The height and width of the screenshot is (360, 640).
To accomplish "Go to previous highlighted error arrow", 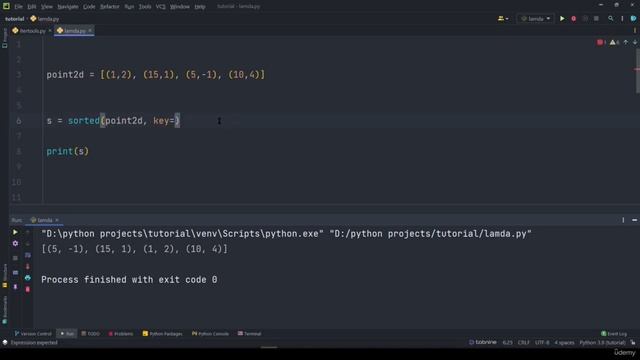I will tap(626, 42).
